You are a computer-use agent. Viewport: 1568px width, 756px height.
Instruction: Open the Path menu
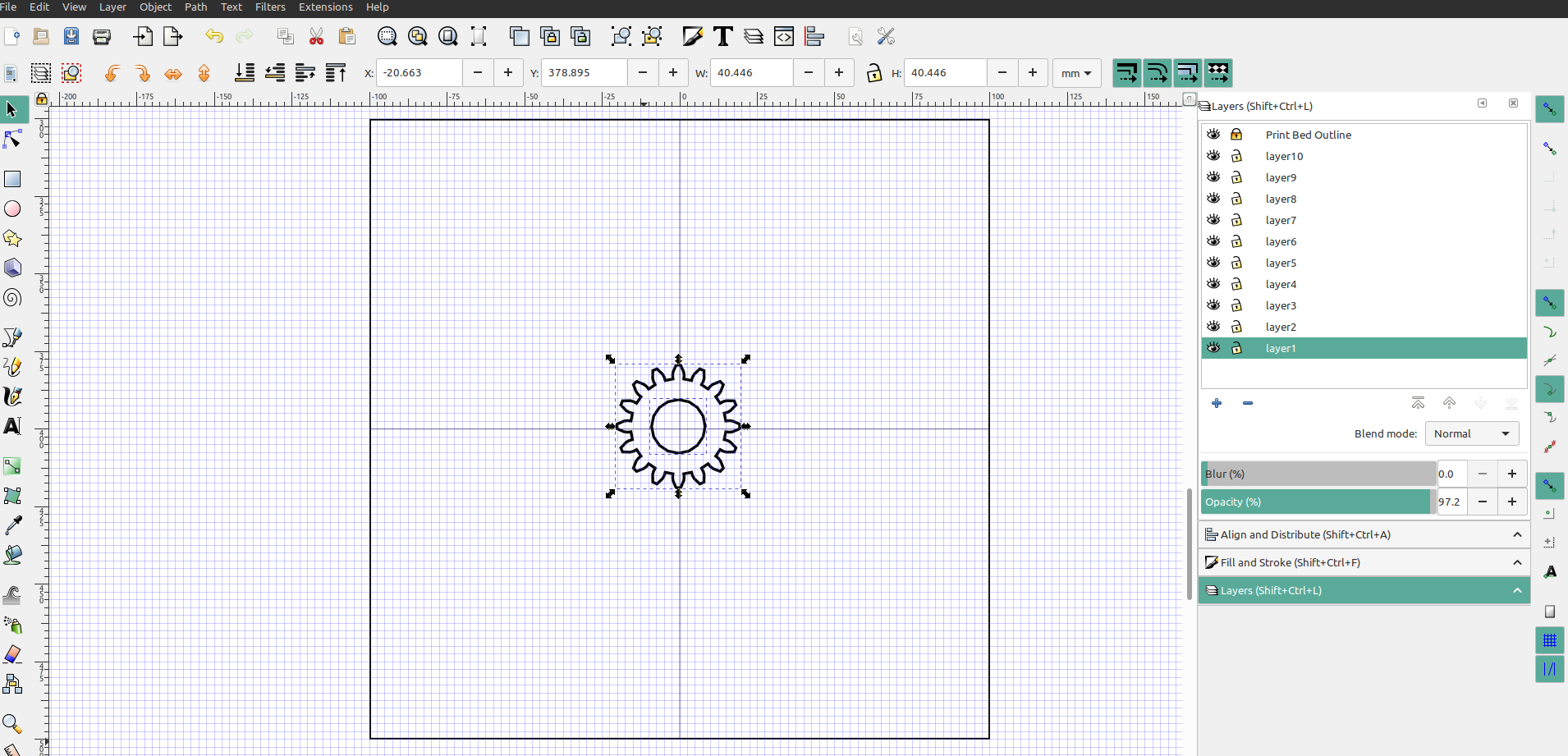pos(195,7)
